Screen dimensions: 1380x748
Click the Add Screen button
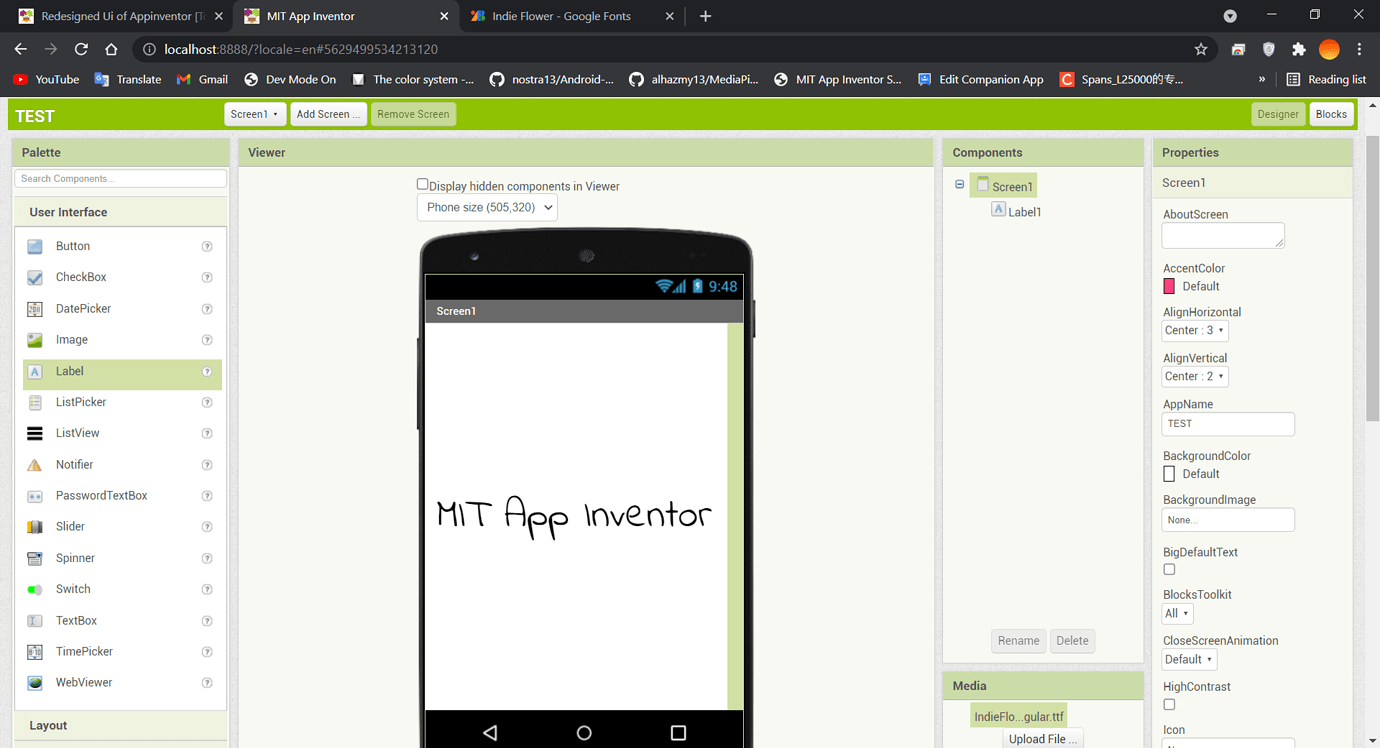point(328,114)
